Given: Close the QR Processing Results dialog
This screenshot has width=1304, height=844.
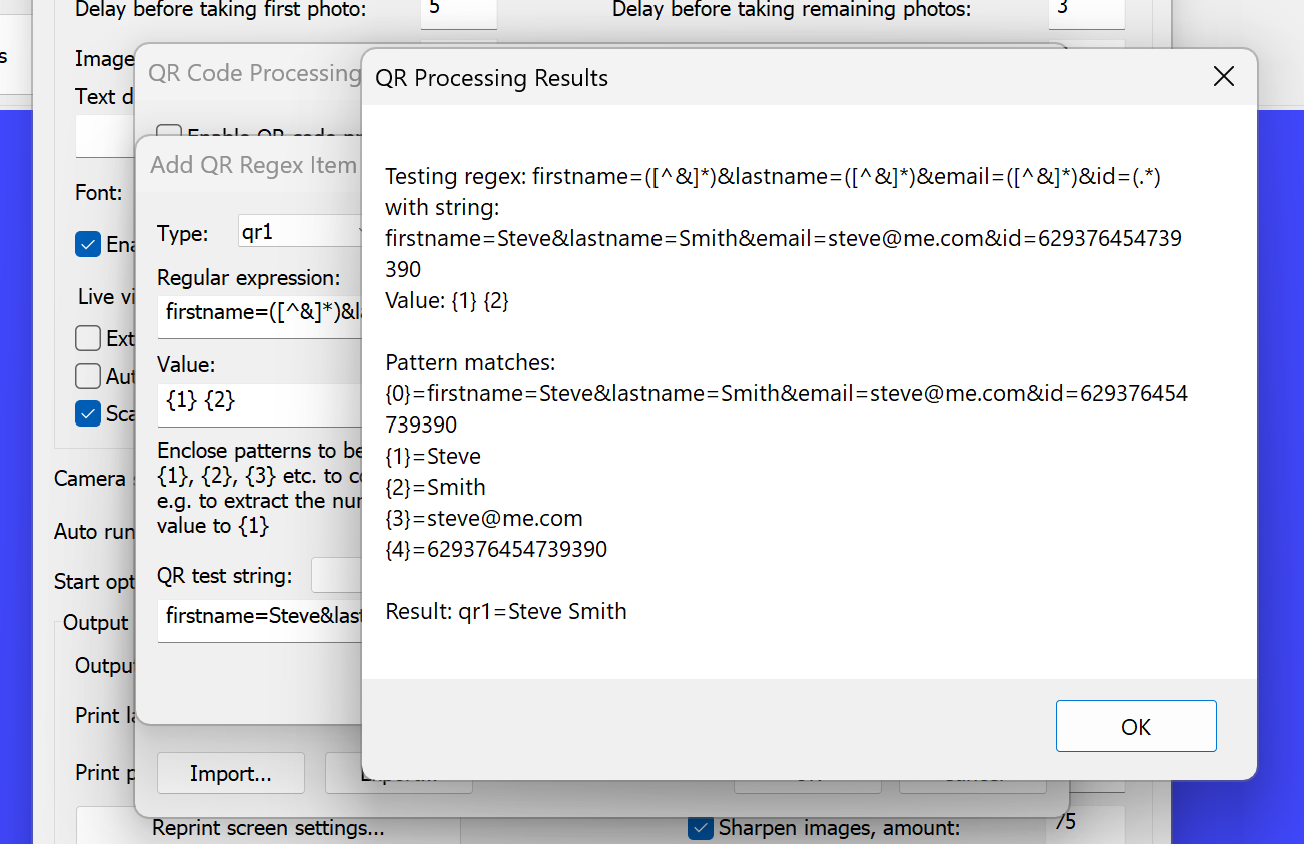Looking at the screenshot, I should [1223, 77].
